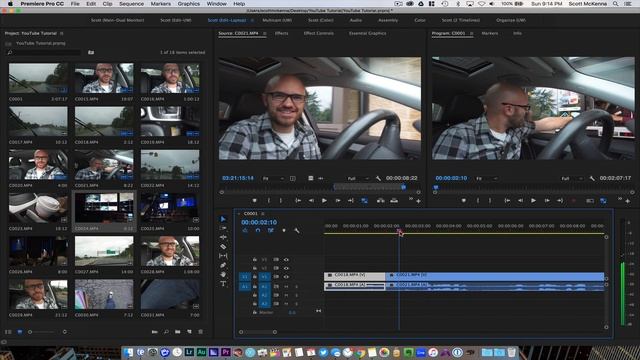Select the Track Select Forward tool
Viewport: 640px width, 360px height.
(223, 228)
